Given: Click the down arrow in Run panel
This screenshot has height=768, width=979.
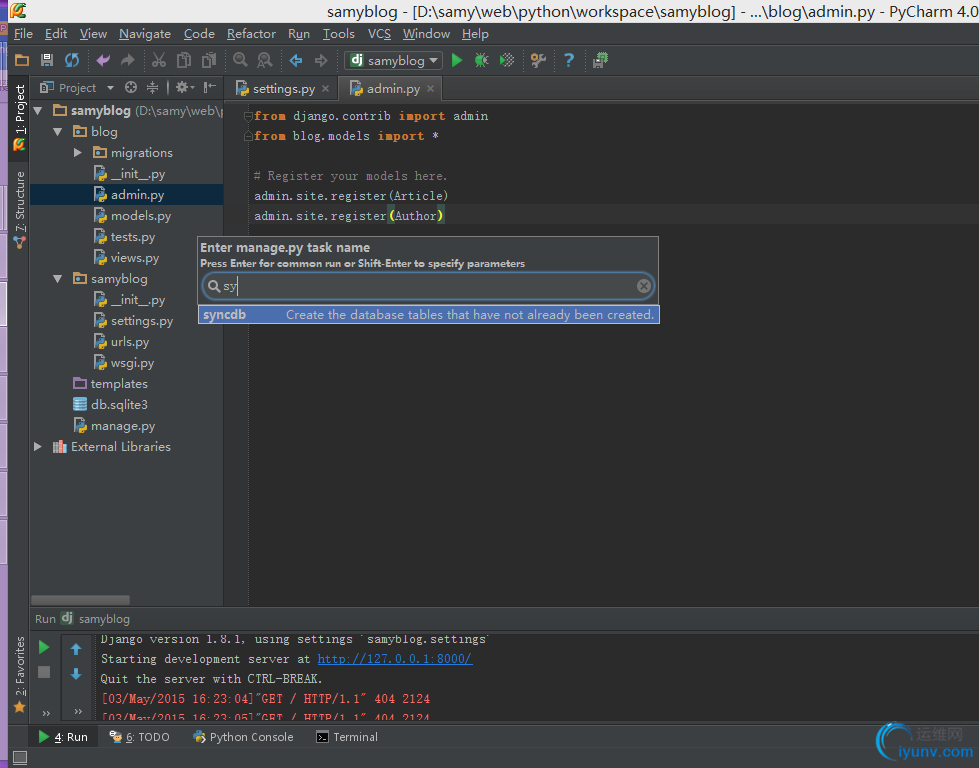Looking at the screenshot, I should pos(76,674).
